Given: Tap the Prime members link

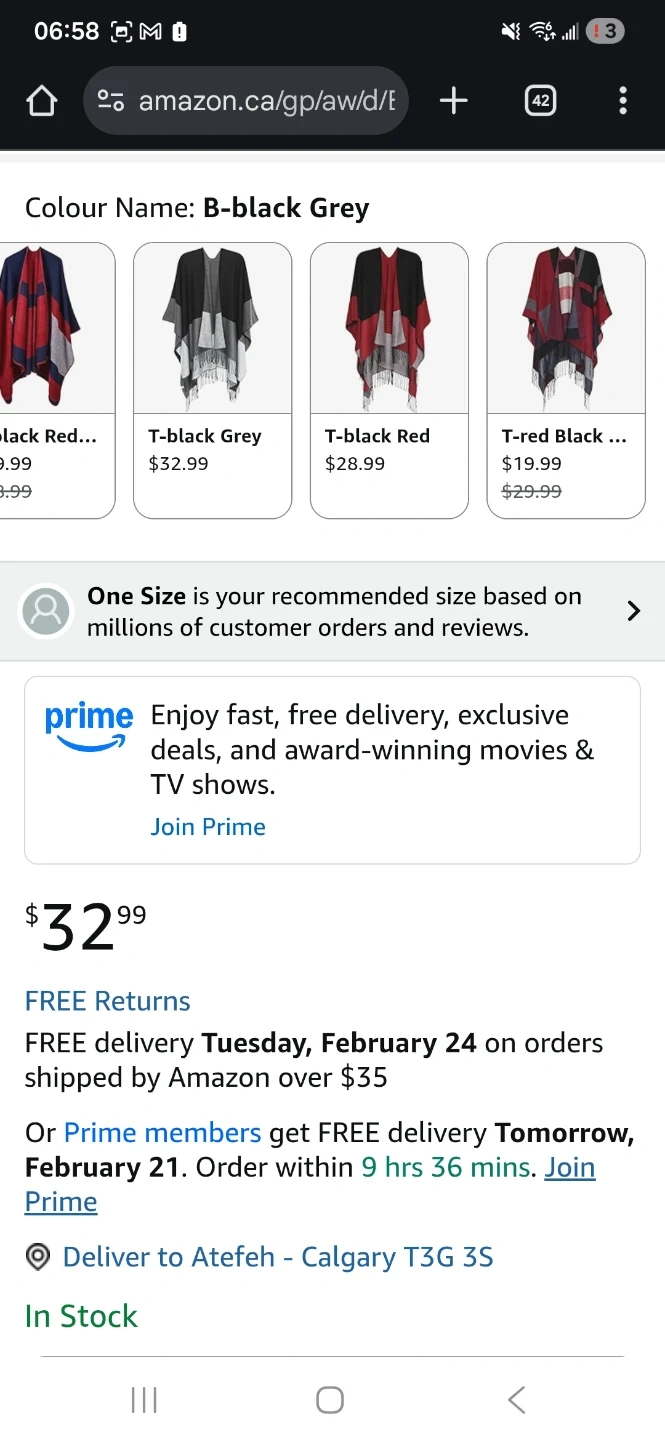Looking at the screenshot, I should [x=162, y=1133].
